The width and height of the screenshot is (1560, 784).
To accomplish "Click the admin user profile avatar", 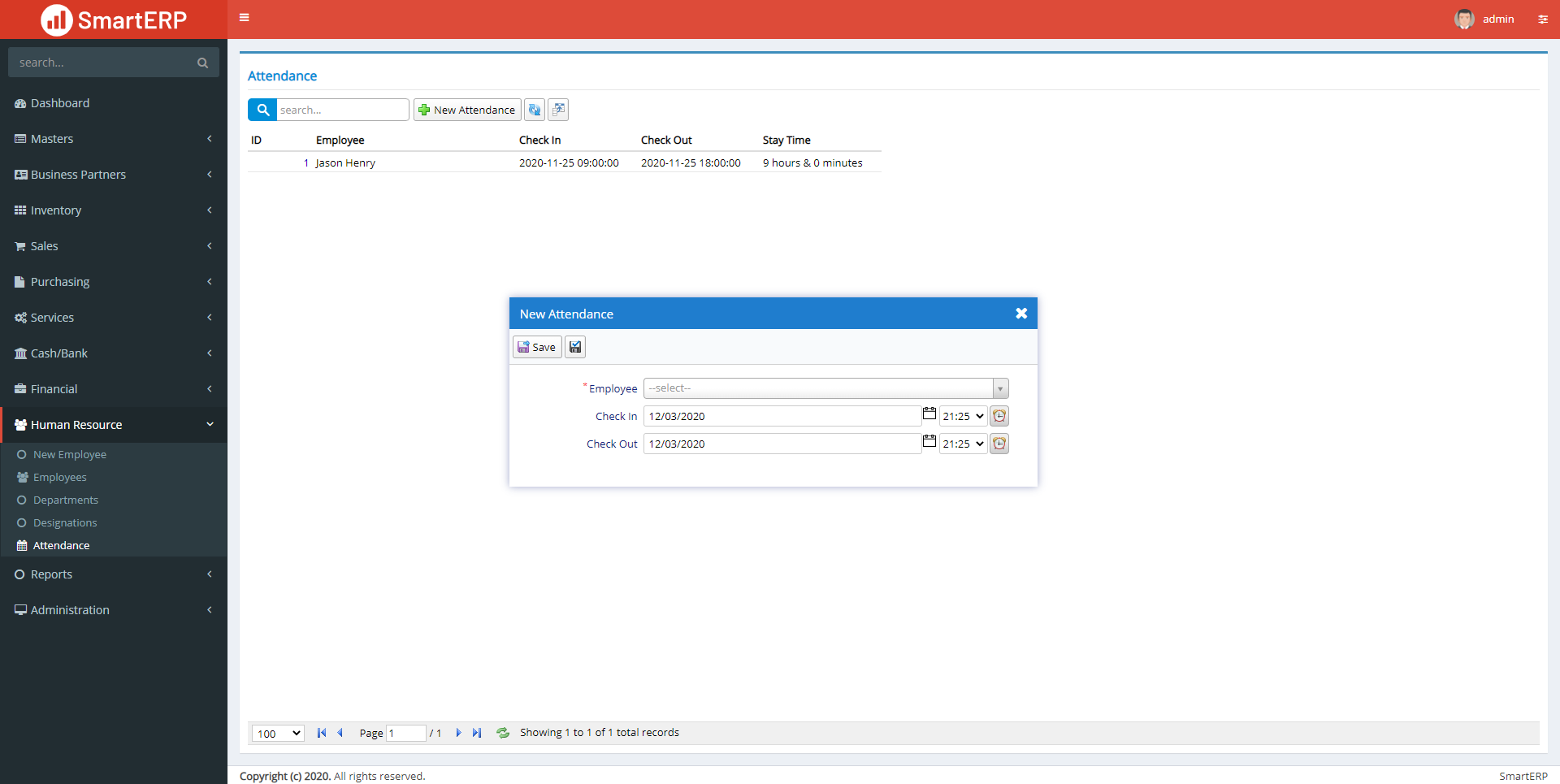I will (1465, 19).
